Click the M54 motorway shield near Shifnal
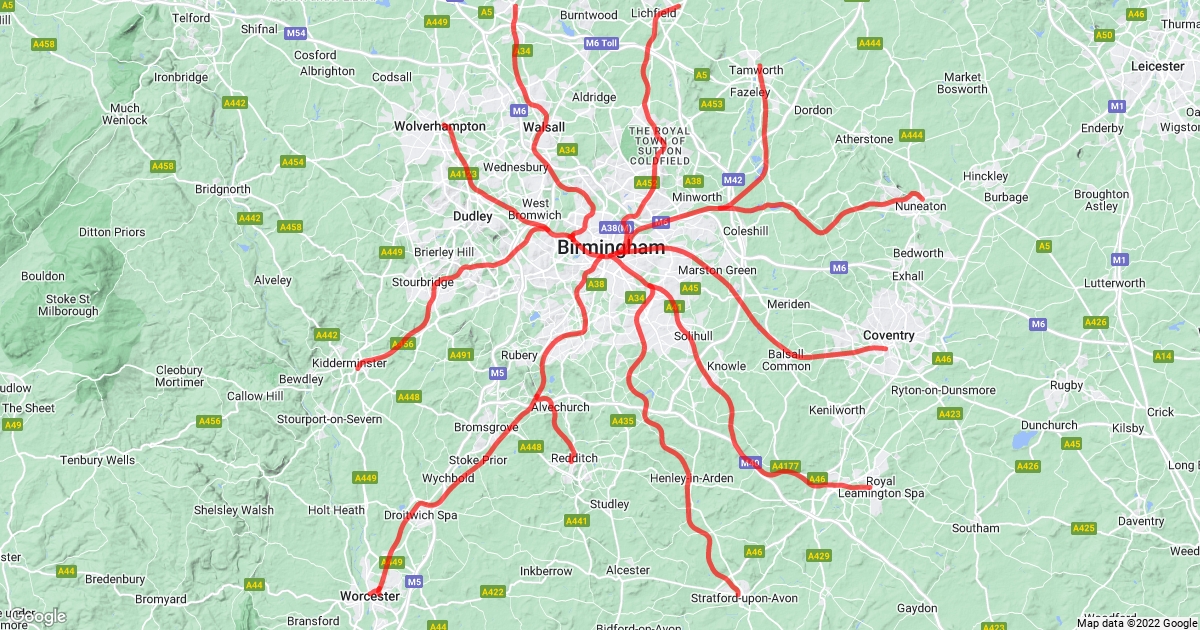 pyautogui.click(x=296, y=33)
